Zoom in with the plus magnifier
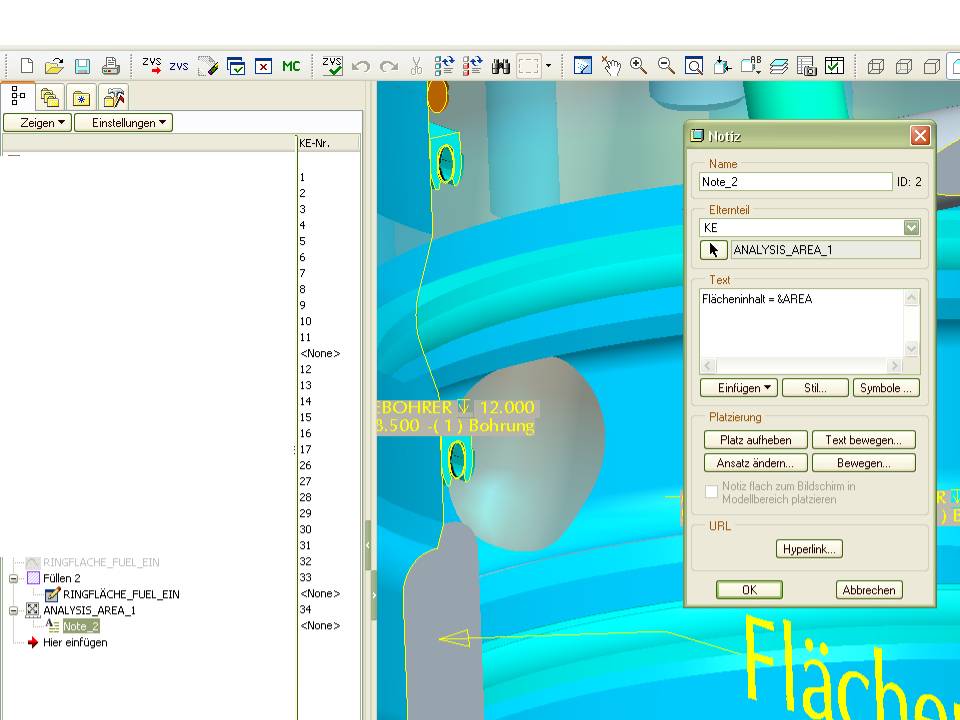The width and height of the screenshot is (960, 720). pos(638,66)
